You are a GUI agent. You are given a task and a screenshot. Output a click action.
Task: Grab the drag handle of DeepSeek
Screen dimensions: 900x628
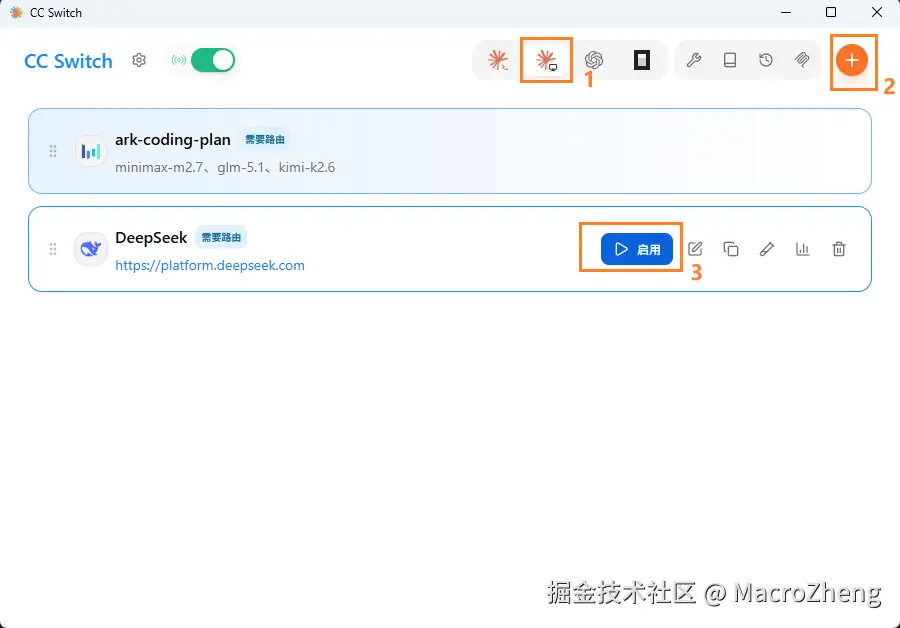(x=53, y=249)
